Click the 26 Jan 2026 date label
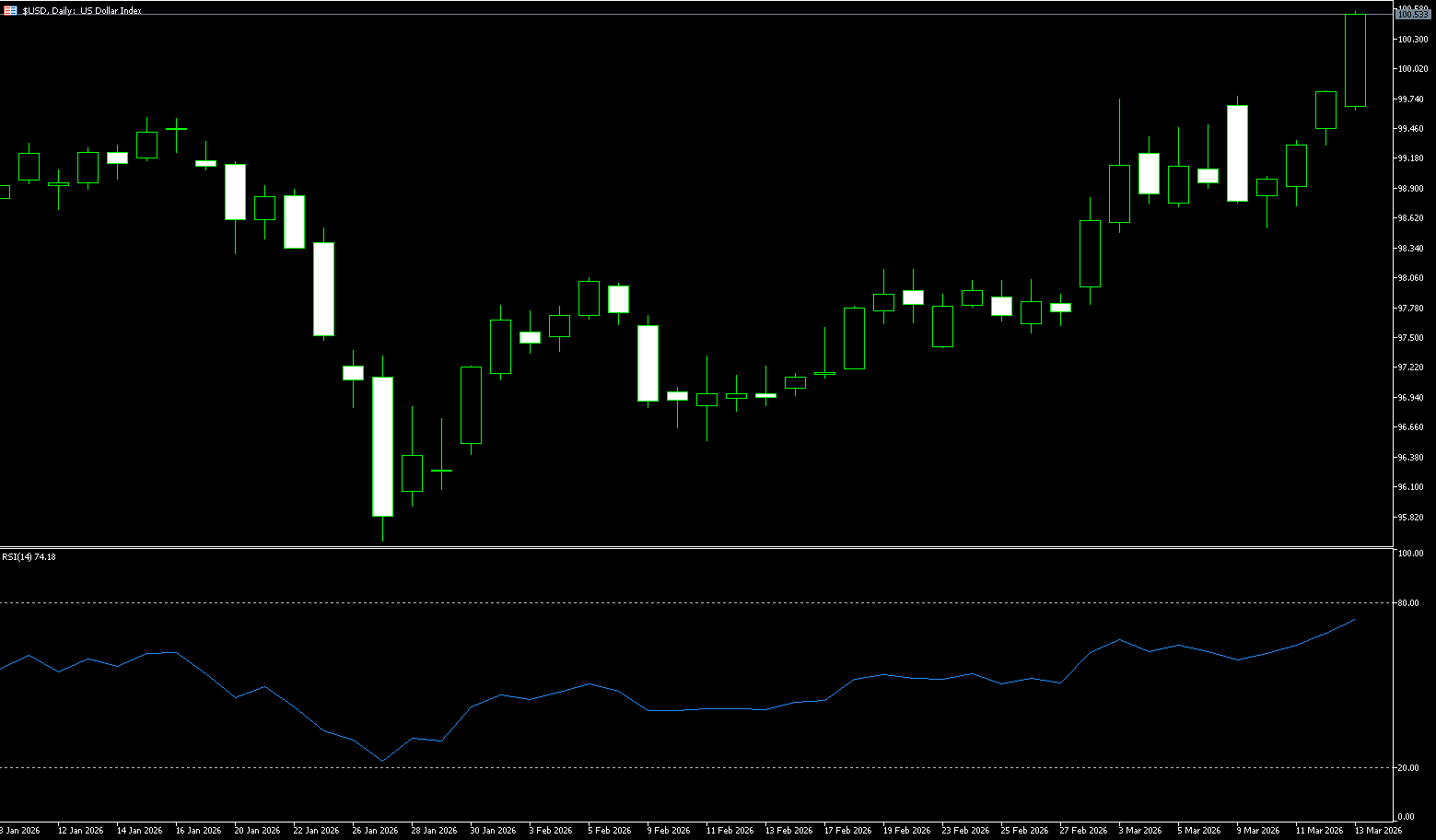Image resolution: width=1436 pixels, height=840 pixels. tap(375, 831)
